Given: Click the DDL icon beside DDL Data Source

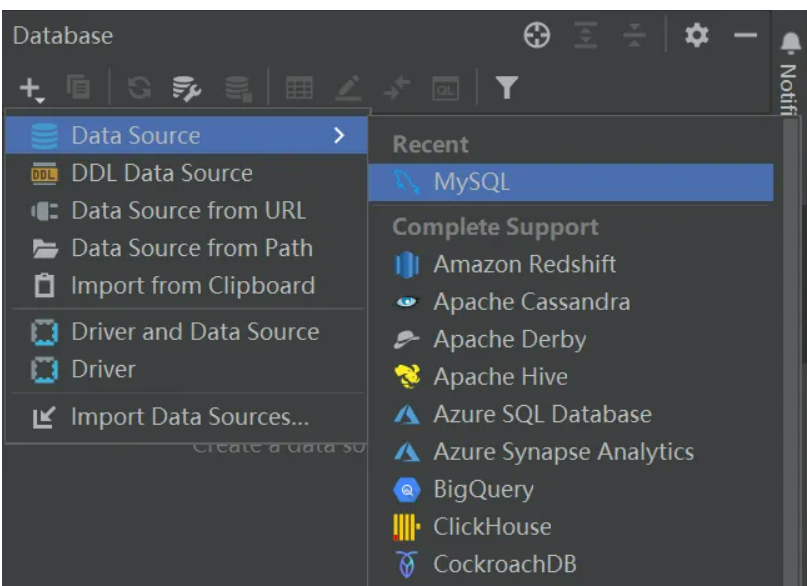Looking at the screenshot, I should (x=44, y=174).
